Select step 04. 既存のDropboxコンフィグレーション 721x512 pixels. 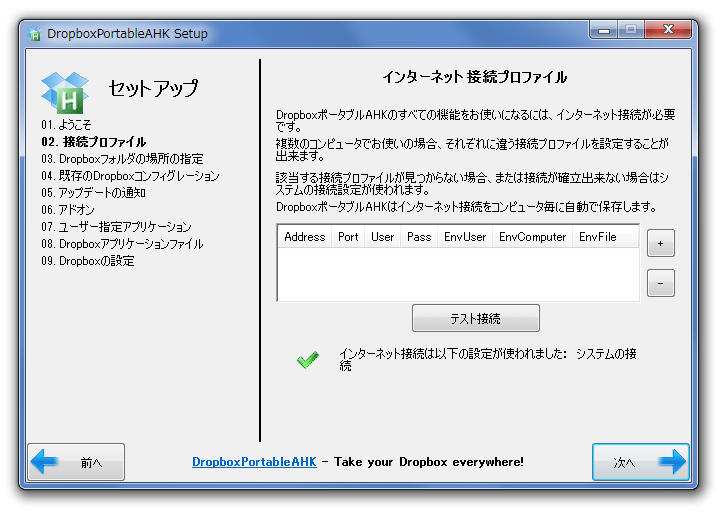[130, 176]
